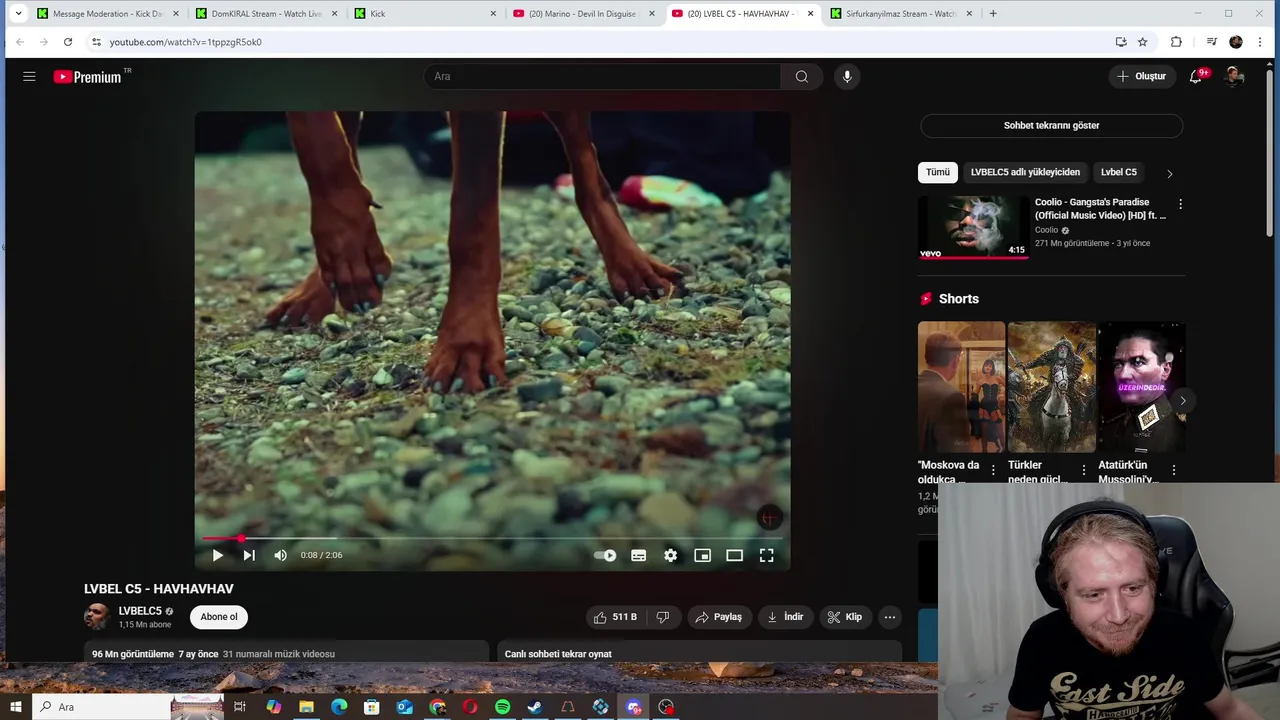Viewport: 1280px width, 720px height.
Task: Seek on the video progress bar
Action: (x=492, y=539)
